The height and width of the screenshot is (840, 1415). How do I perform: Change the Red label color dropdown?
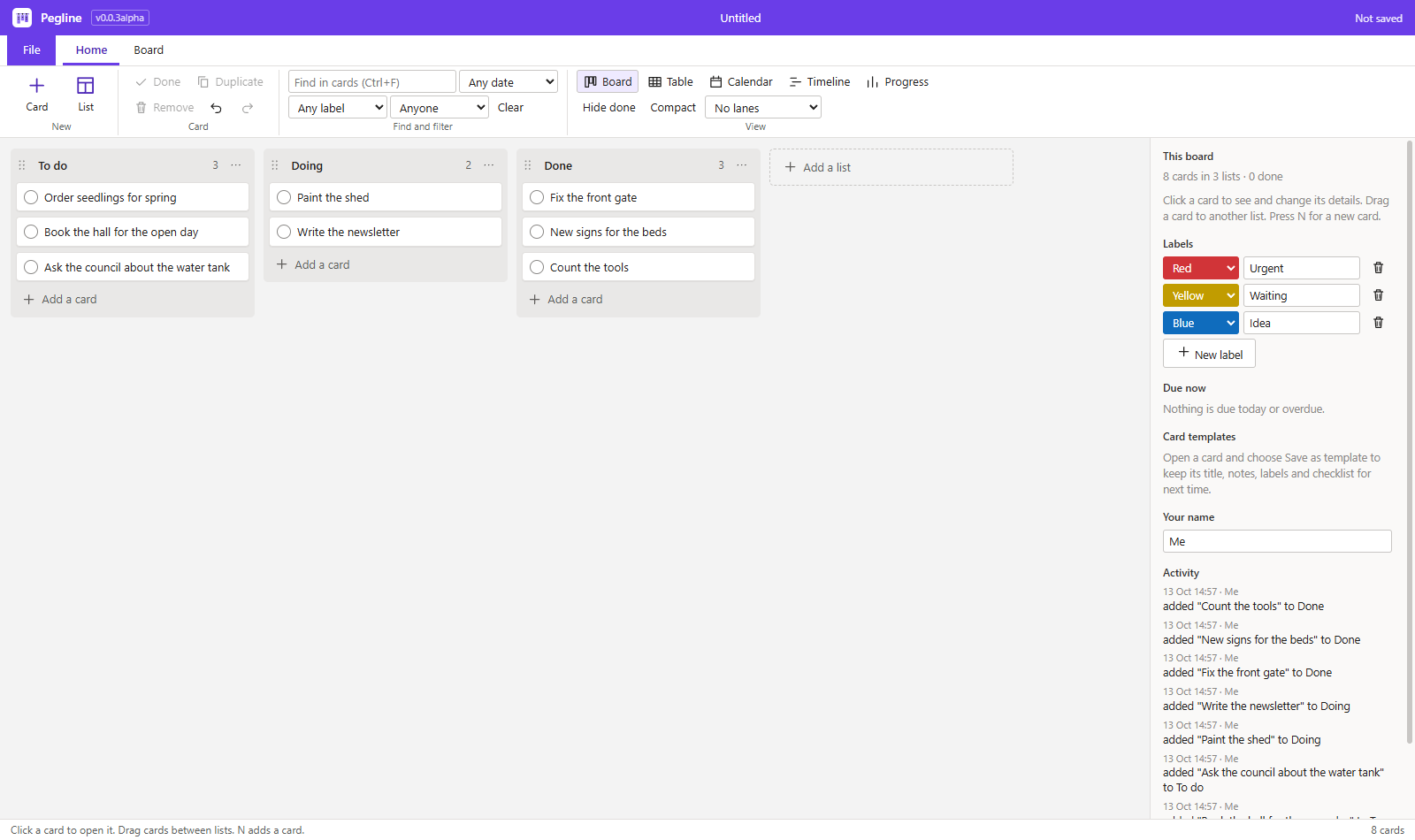1201,268
